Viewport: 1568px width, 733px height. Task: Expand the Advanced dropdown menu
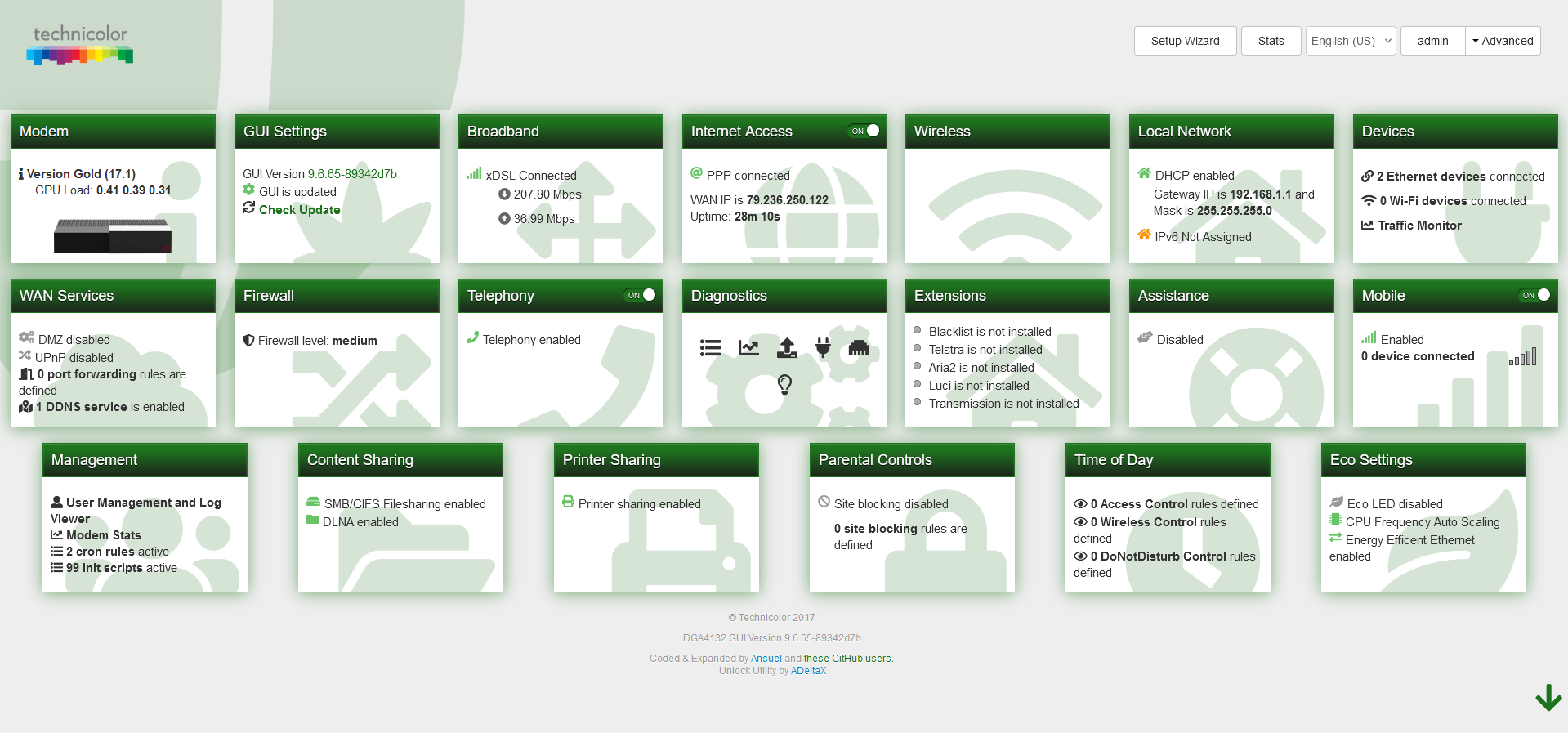(x=1503, y=41)
